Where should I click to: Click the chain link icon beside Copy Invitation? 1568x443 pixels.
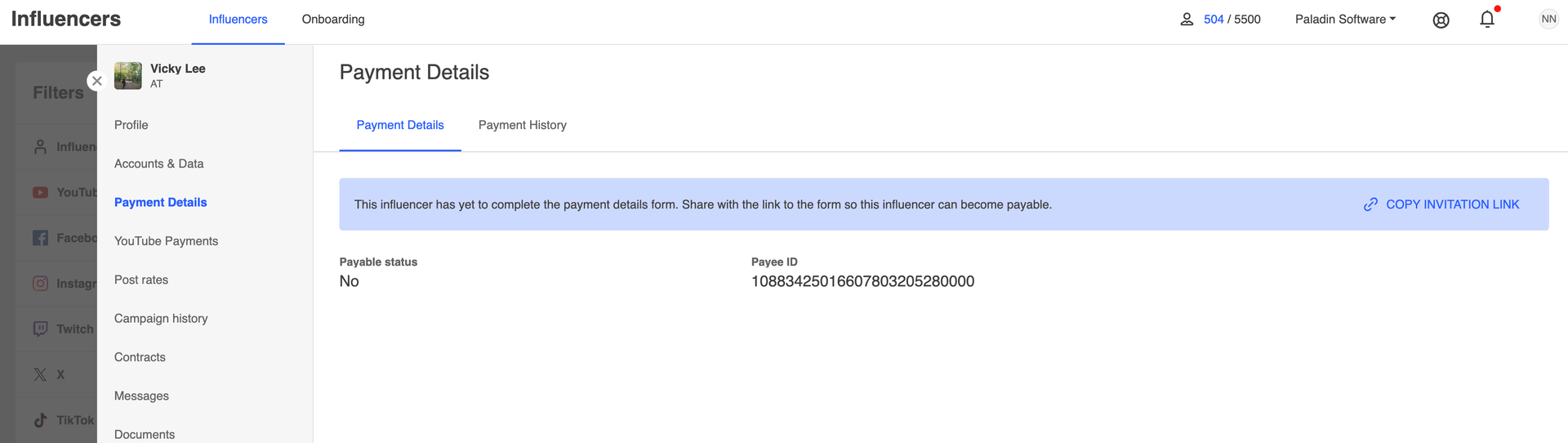tap(1370, 204)
